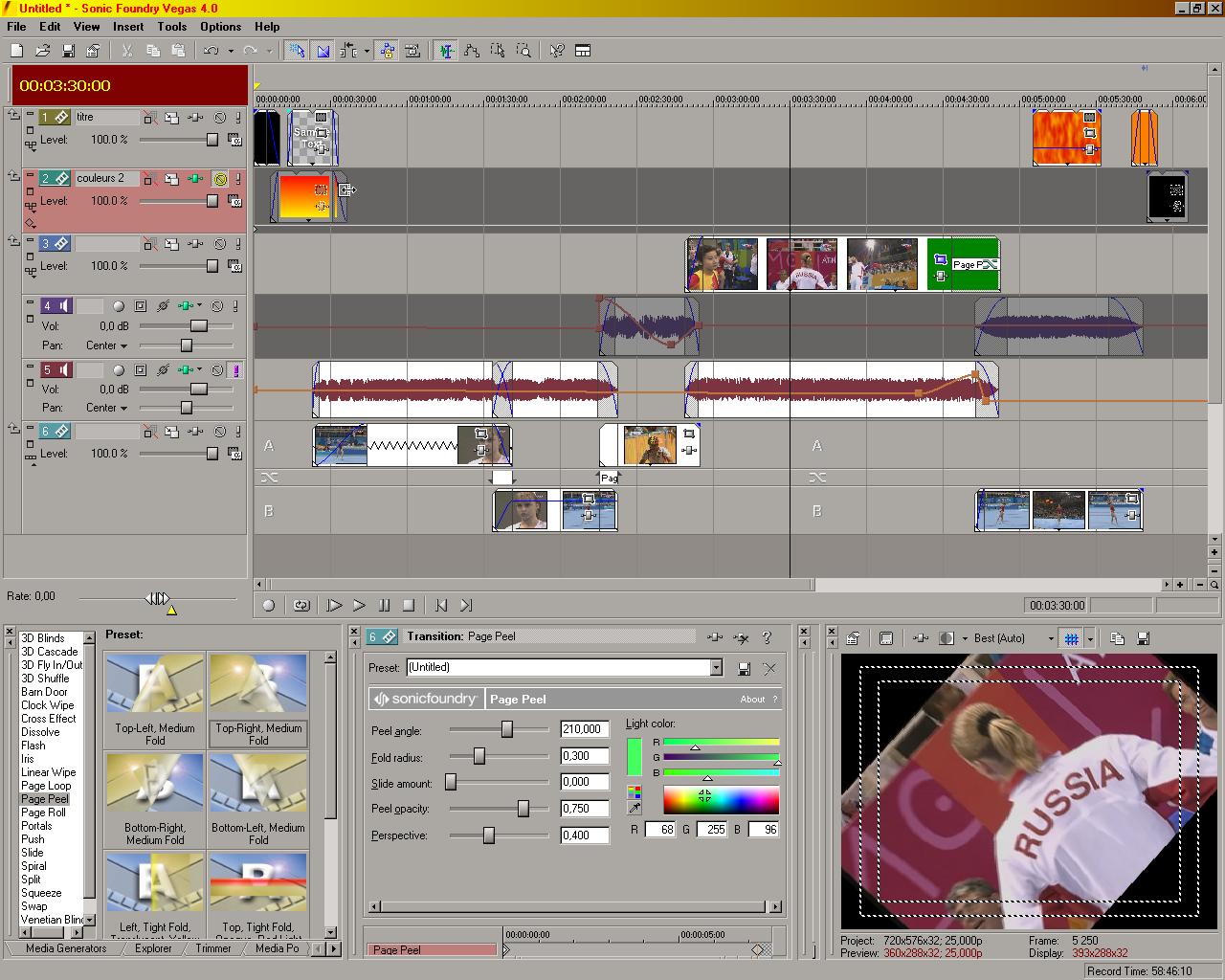
Task: Click compositing mode icon on track 6
Action: pos(234,455)
